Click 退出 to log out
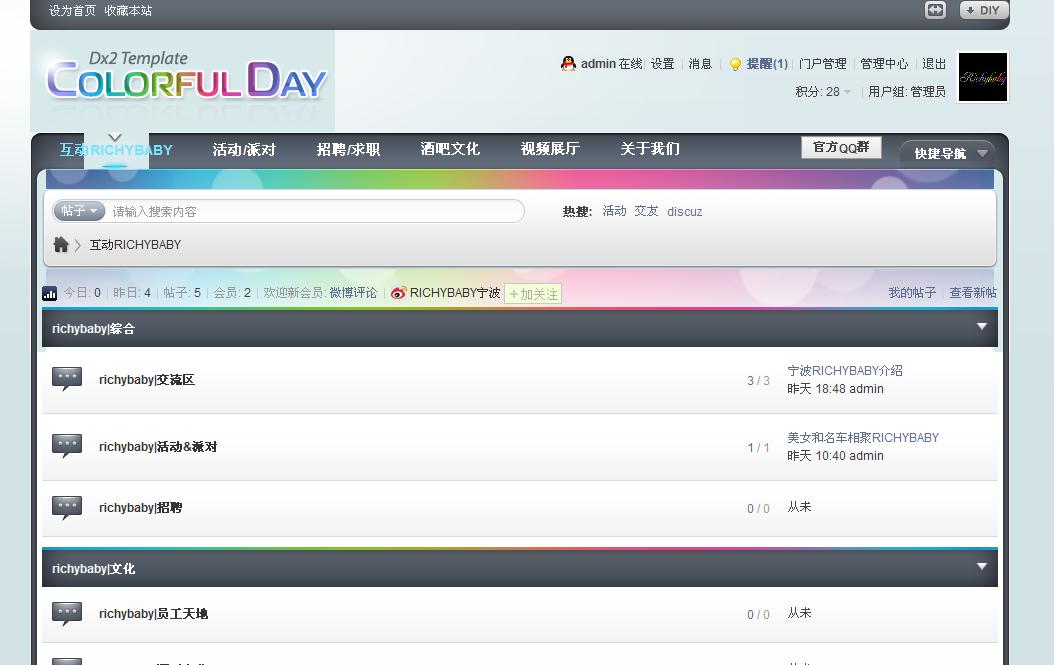1054x665 pixels. pyautogui.click(x=934, y=64)
